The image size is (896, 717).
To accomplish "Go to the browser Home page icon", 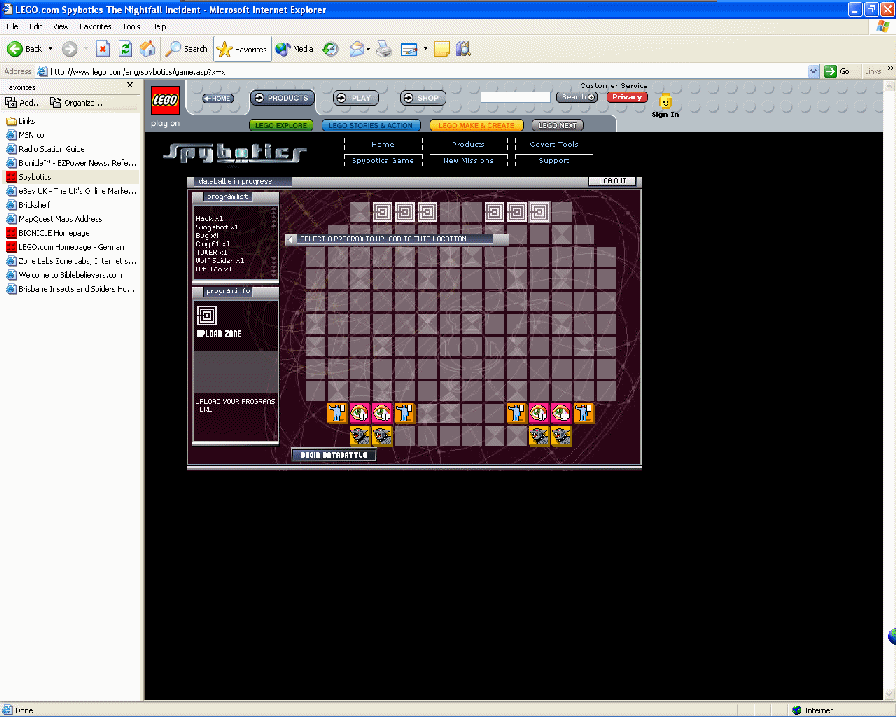I will click(147, 49).
